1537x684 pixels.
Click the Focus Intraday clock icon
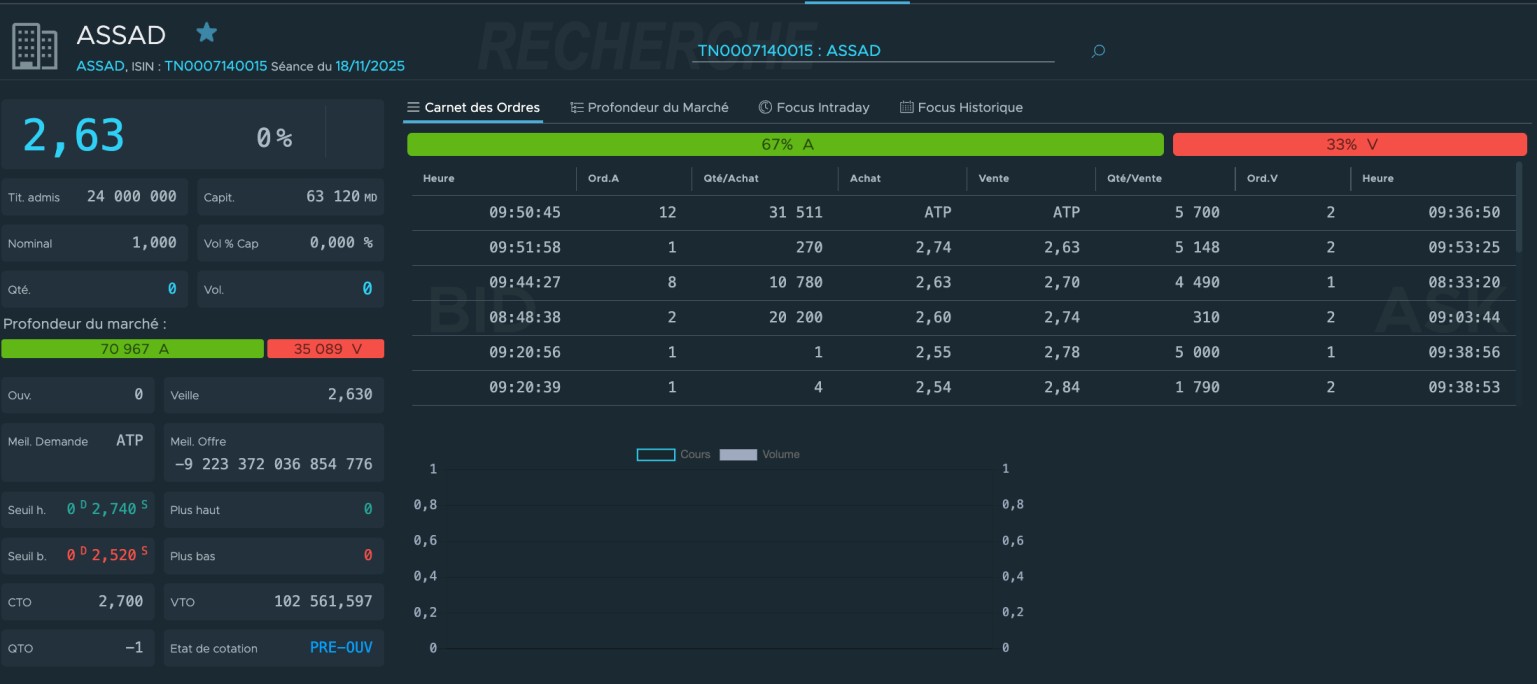pyautogui.click(x=765, y=107)
